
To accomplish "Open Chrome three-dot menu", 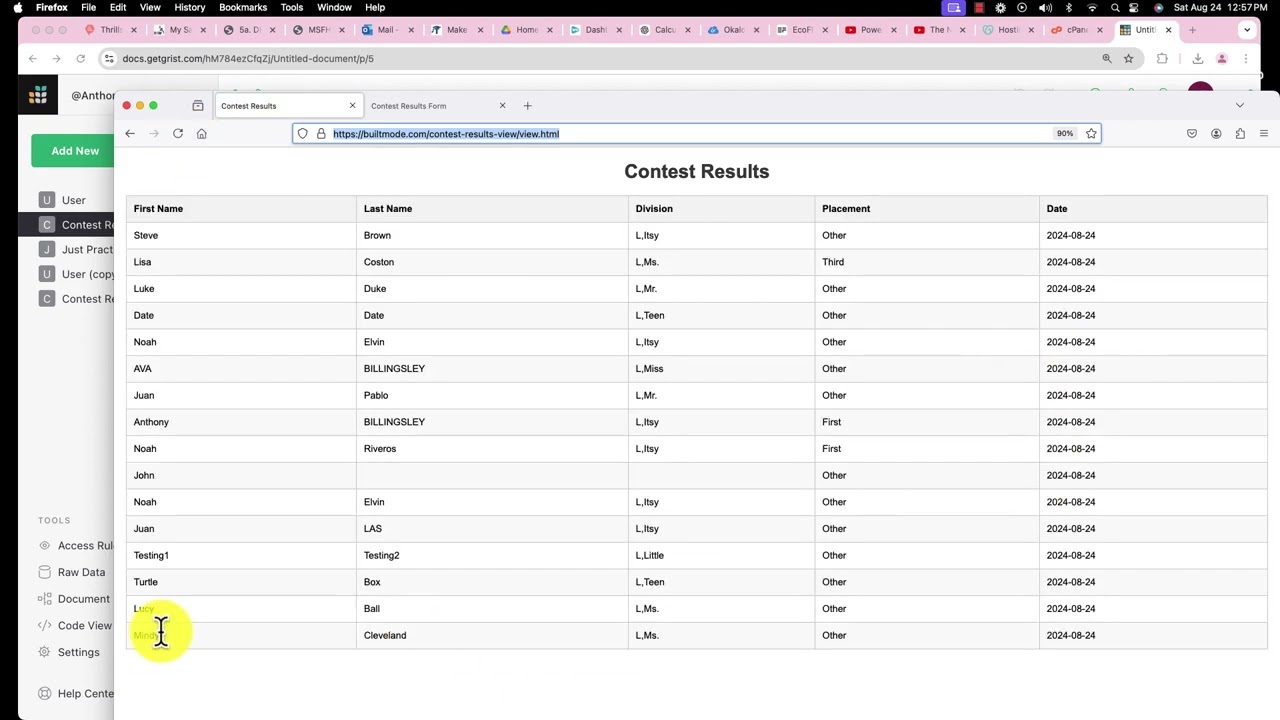I will tap(1246, 58).
